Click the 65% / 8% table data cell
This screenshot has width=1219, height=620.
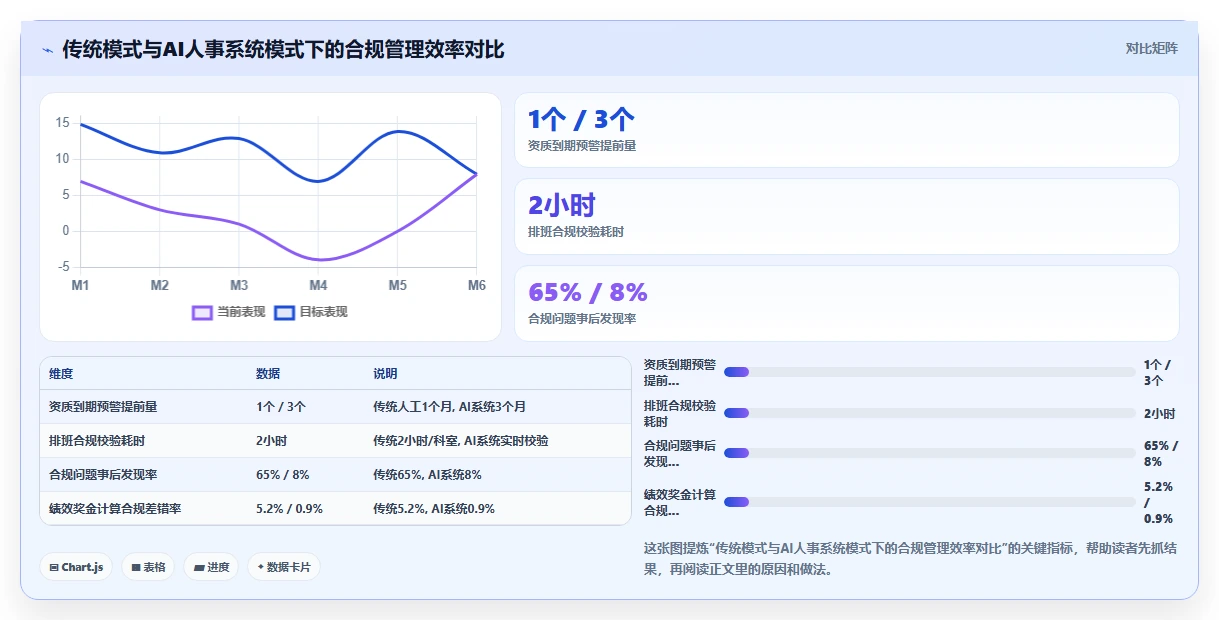click(x=283, y=475)
